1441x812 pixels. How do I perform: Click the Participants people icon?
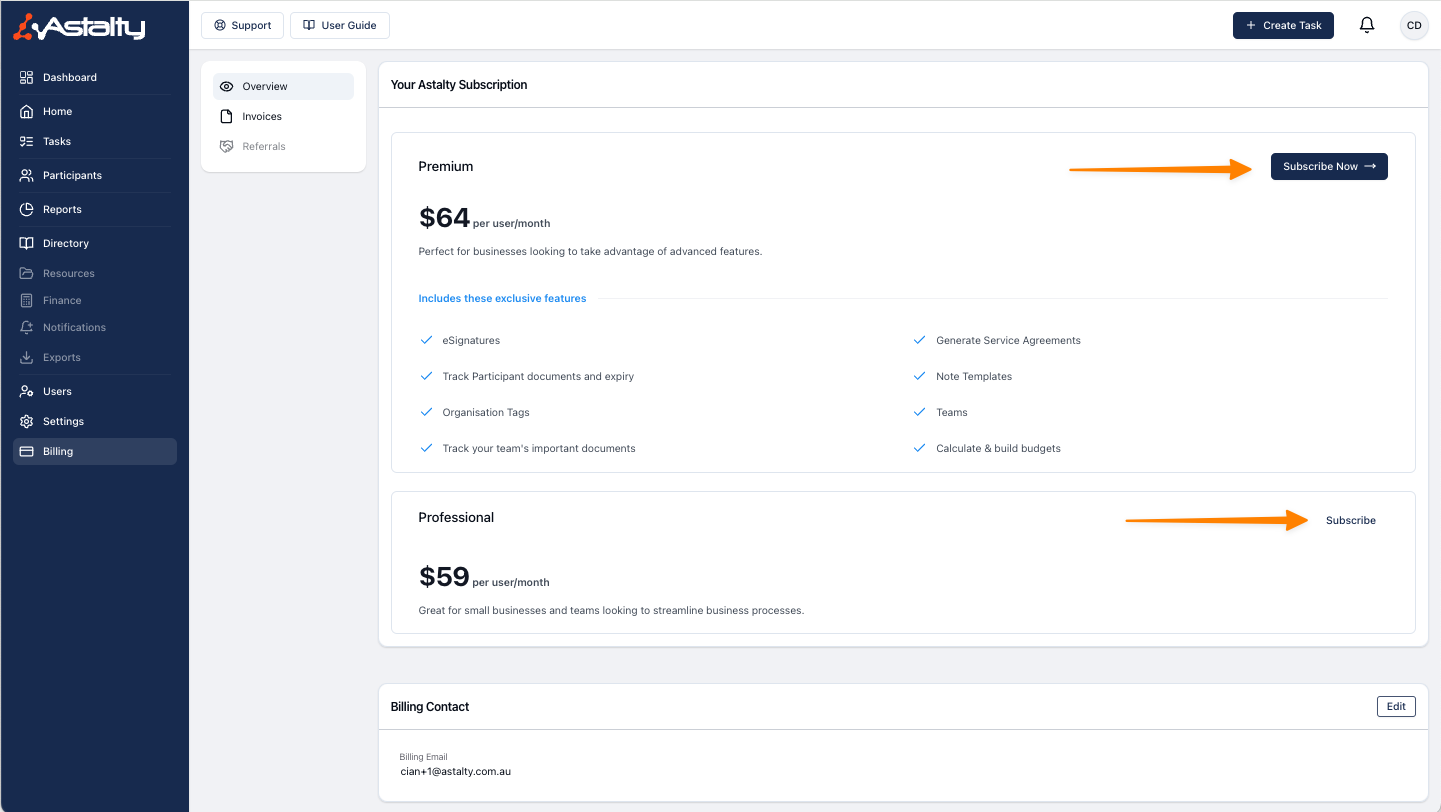(x=27, y=175)
